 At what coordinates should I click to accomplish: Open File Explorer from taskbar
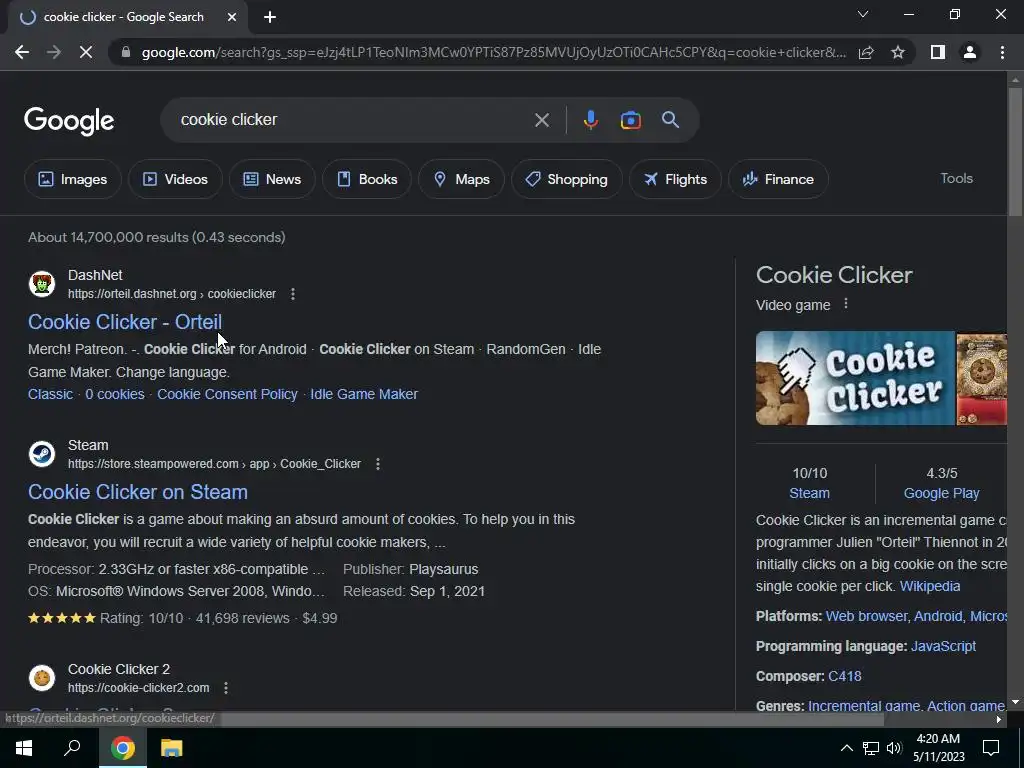tap(171, 748)
